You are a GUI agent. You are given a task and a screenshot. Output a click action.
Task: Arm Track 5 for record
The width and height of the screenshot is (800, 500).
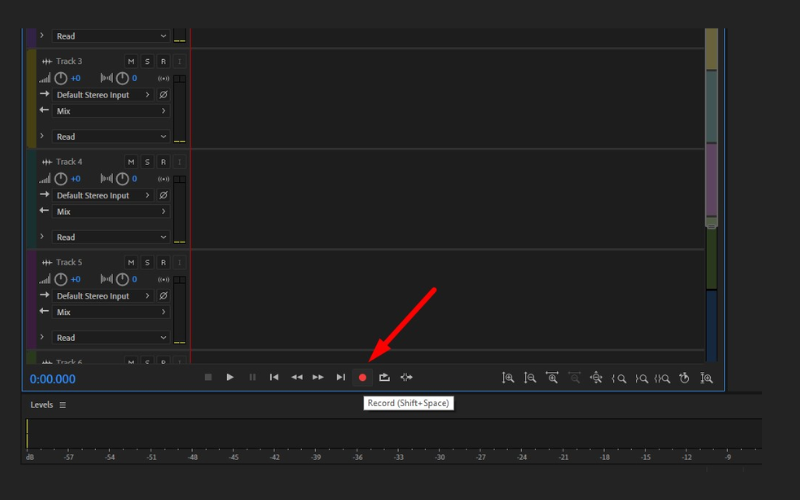163,262
